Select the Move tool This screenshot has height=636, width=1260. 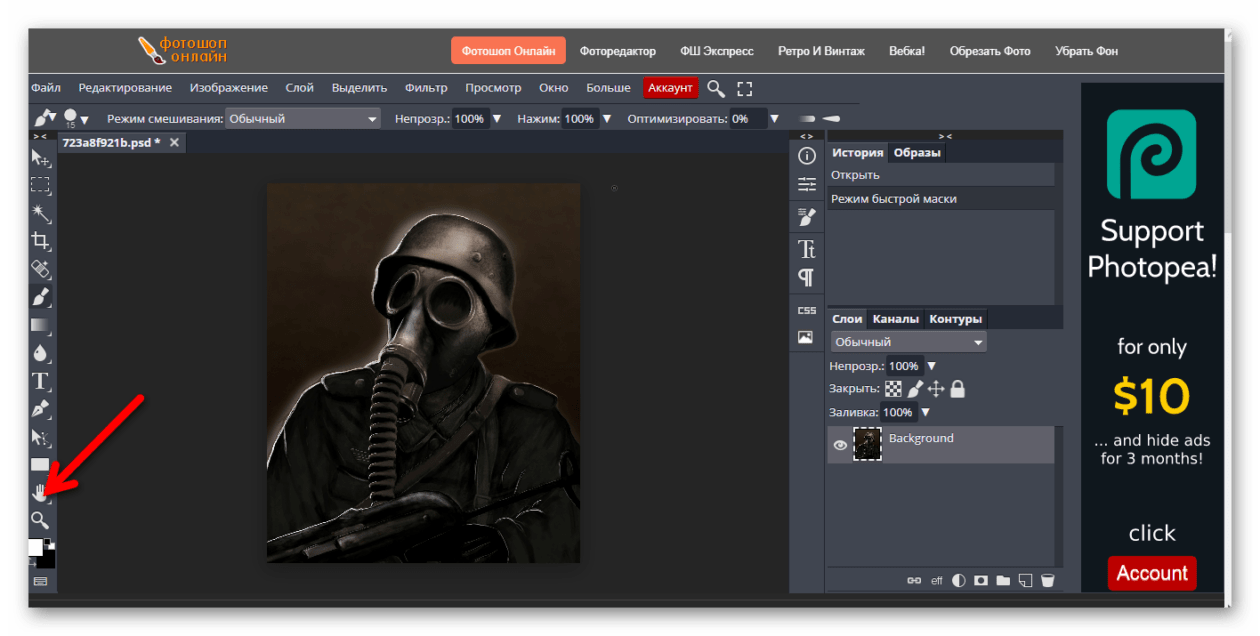(40, 158)
